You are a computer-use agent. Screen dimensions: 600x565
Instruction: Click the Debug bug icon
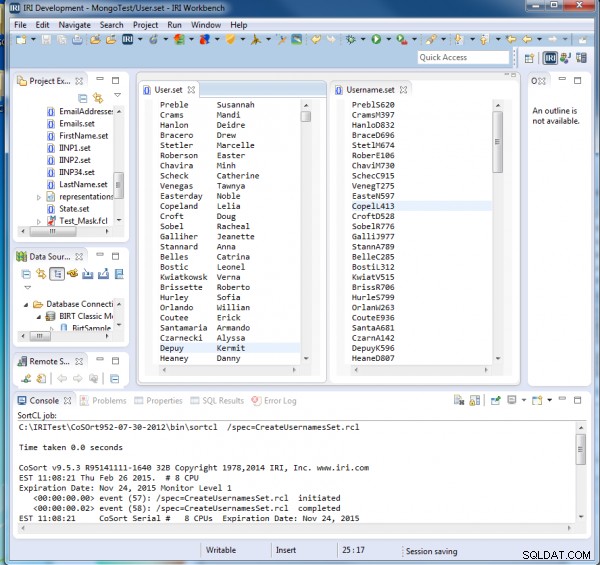coord(351,39)
